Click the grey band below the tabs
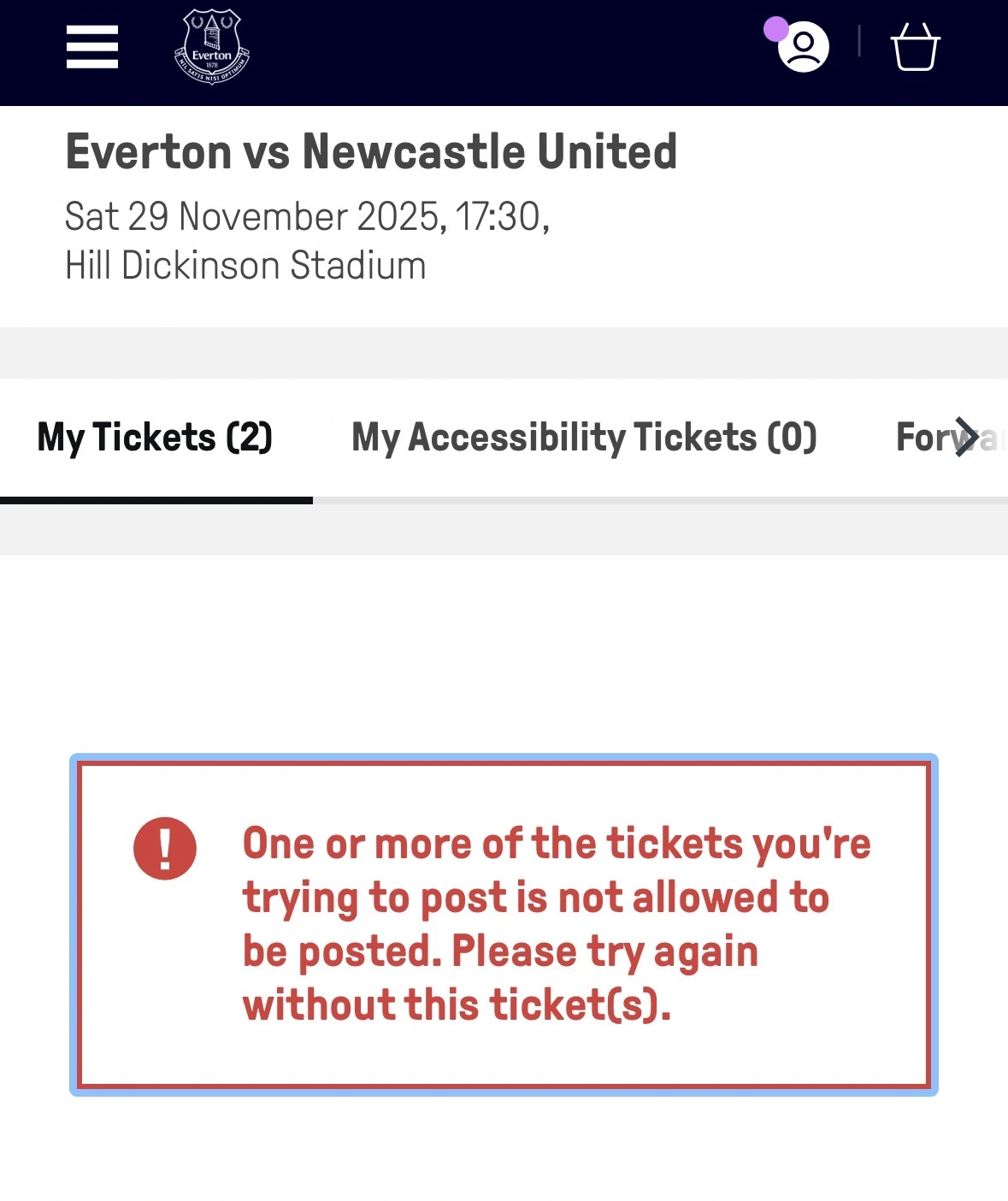Screen dimensions: 1008x1201 [504, 530]
